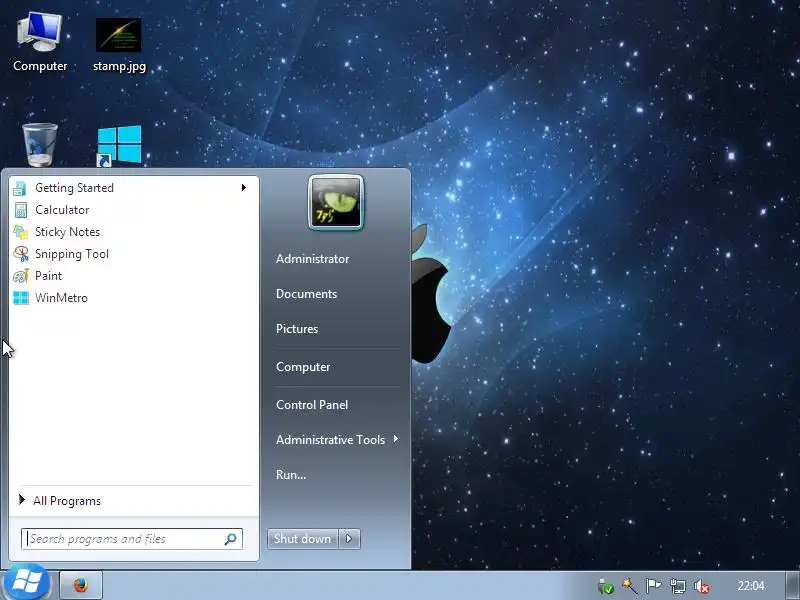Open Administrative Tools in Start menu
The image size is (800, 600).
point(331,440)
